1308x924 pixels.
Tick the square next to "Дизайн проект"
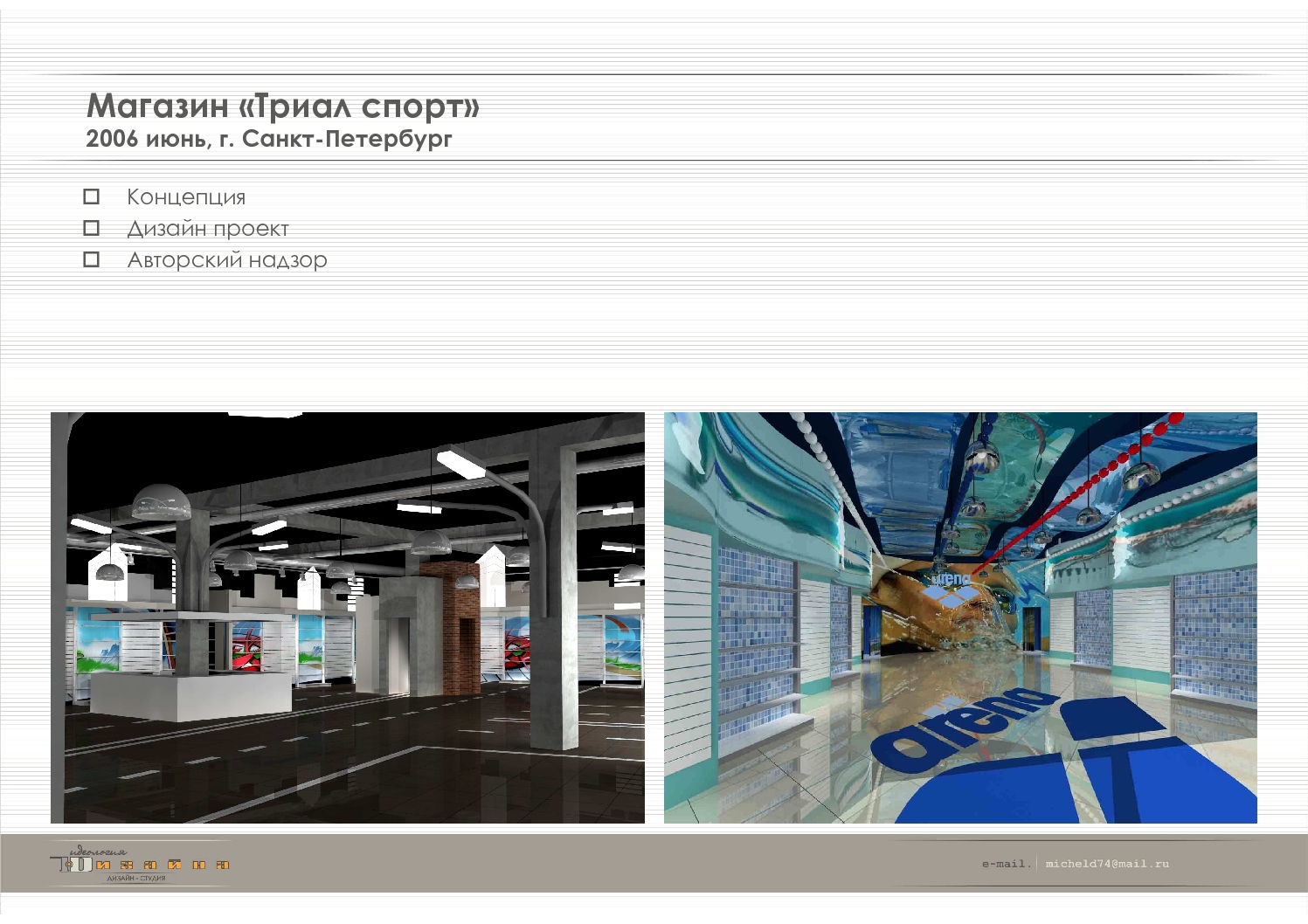tap(91, 228)
